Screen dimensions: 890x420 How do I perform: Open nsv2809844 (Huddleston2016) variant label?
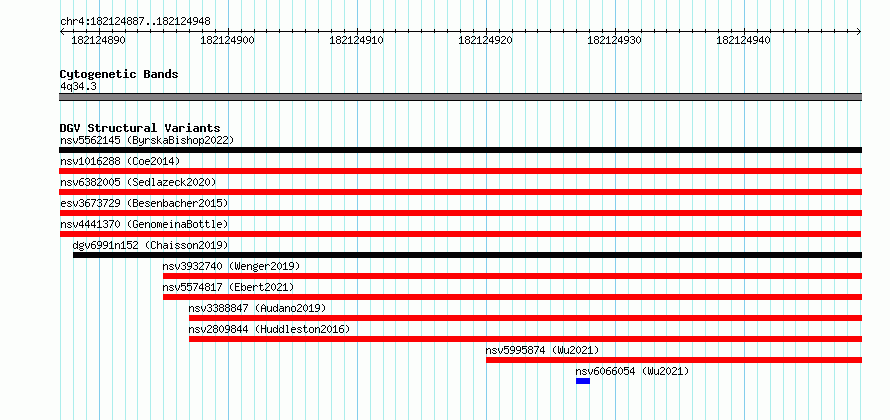[x=269, y=329]
